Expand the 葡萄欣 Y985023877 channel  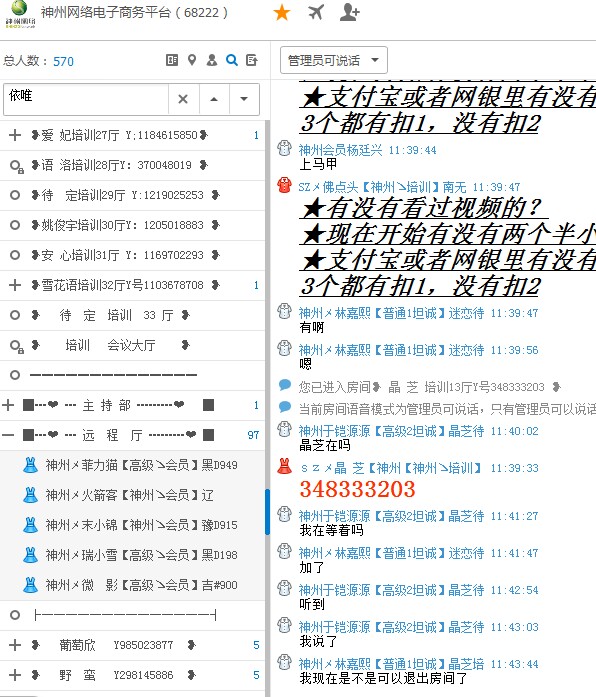(x=15, y=645)
